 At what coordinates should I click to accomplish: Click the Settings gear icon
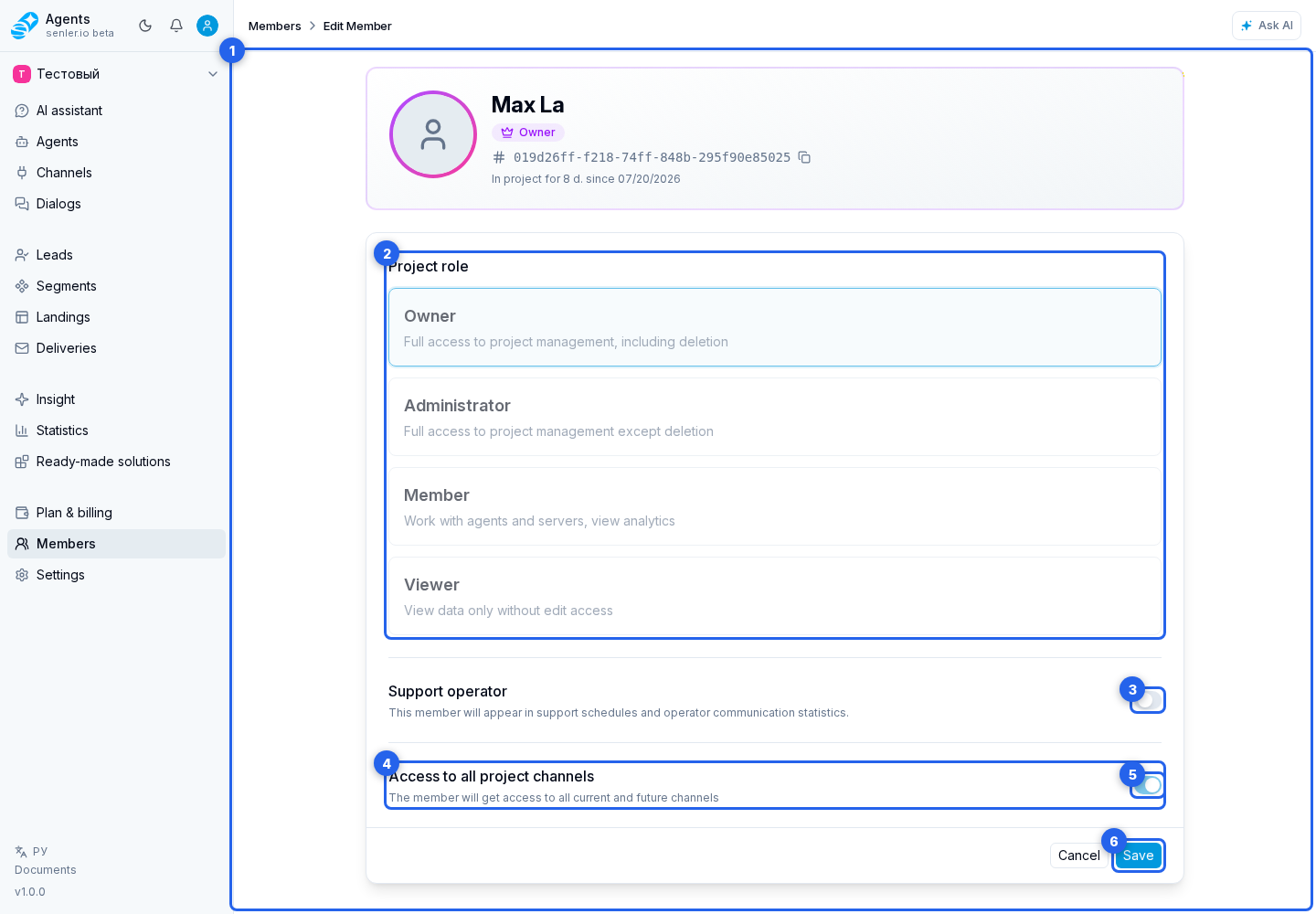(x=22, y=575)
